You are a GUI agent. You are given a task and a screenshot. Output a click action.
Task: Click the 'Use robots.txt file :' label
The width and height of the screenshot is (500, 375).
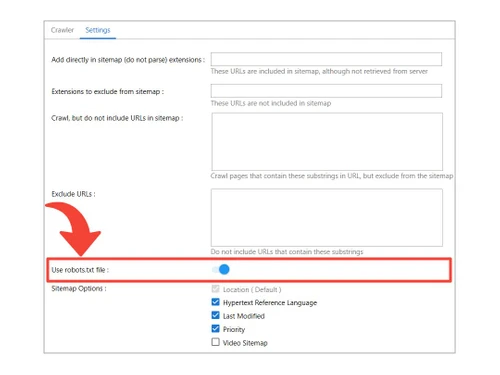[80, 270]
